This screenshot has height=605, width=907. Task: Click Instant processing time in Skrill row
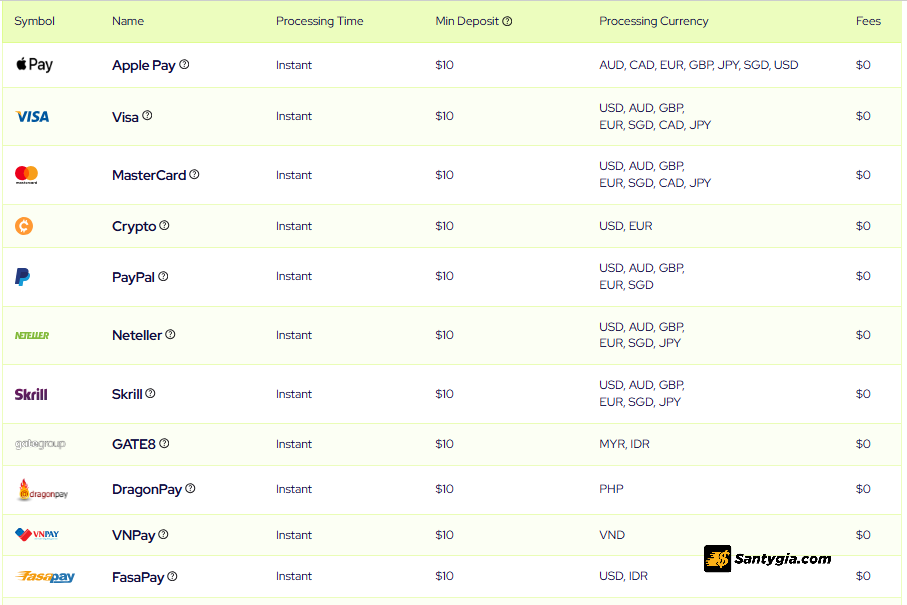[294, 394]
